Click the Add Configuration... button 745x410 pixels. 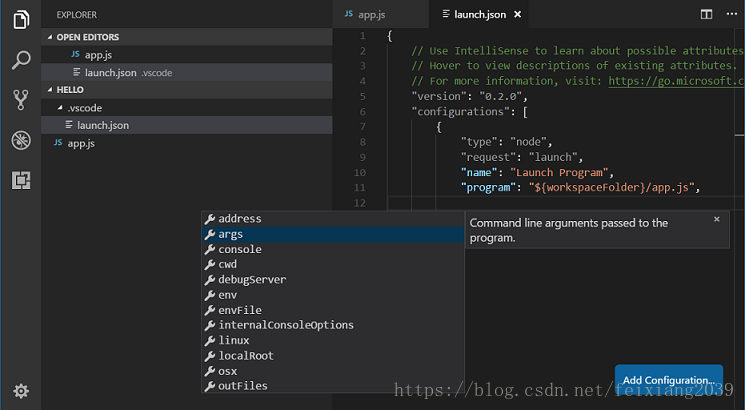(669, 380)
